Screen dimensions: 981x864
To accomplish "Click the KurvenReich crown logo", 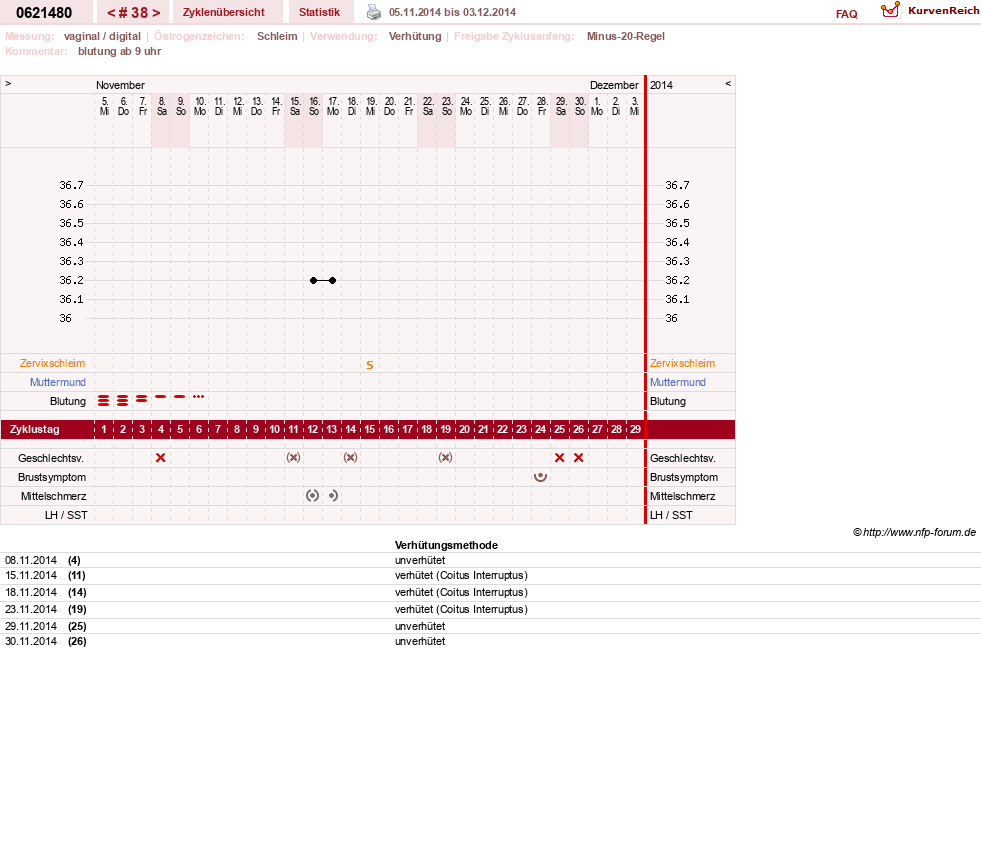I will coord(890,10).
